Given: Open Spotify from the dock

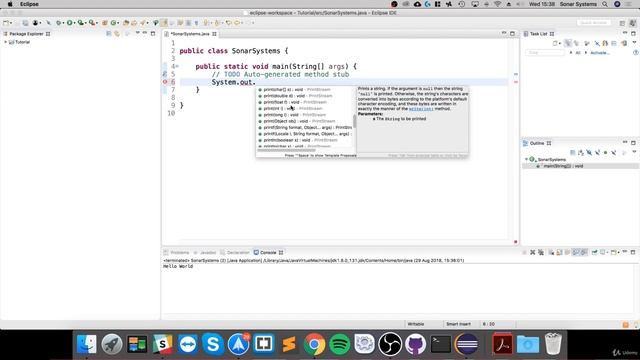Looking at the screenshot, I should [x=340, y=344].
